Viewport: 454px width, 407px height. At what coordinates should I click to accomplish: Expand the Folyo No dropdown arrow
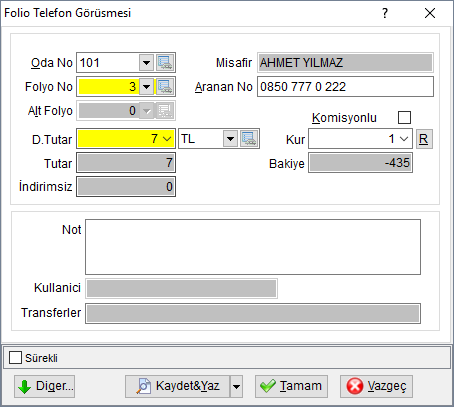(146, 87)
